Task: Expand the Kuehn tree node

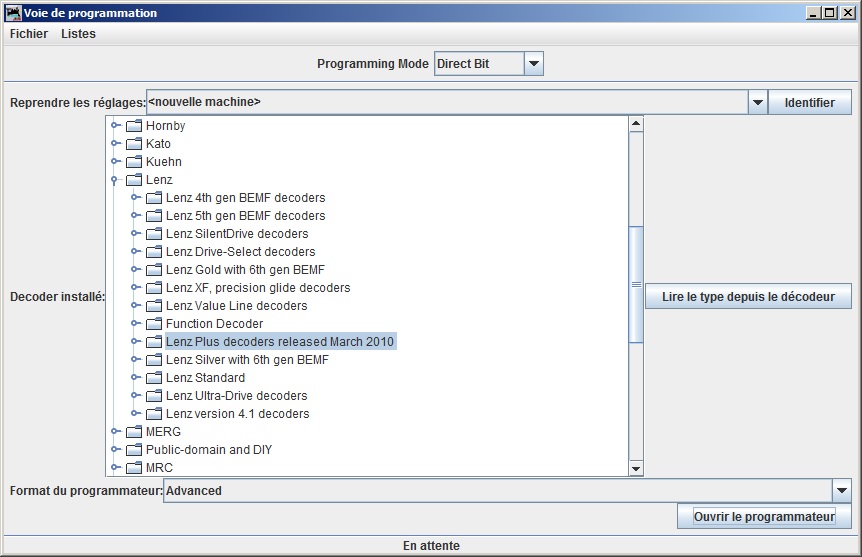Action: [115, 162]
